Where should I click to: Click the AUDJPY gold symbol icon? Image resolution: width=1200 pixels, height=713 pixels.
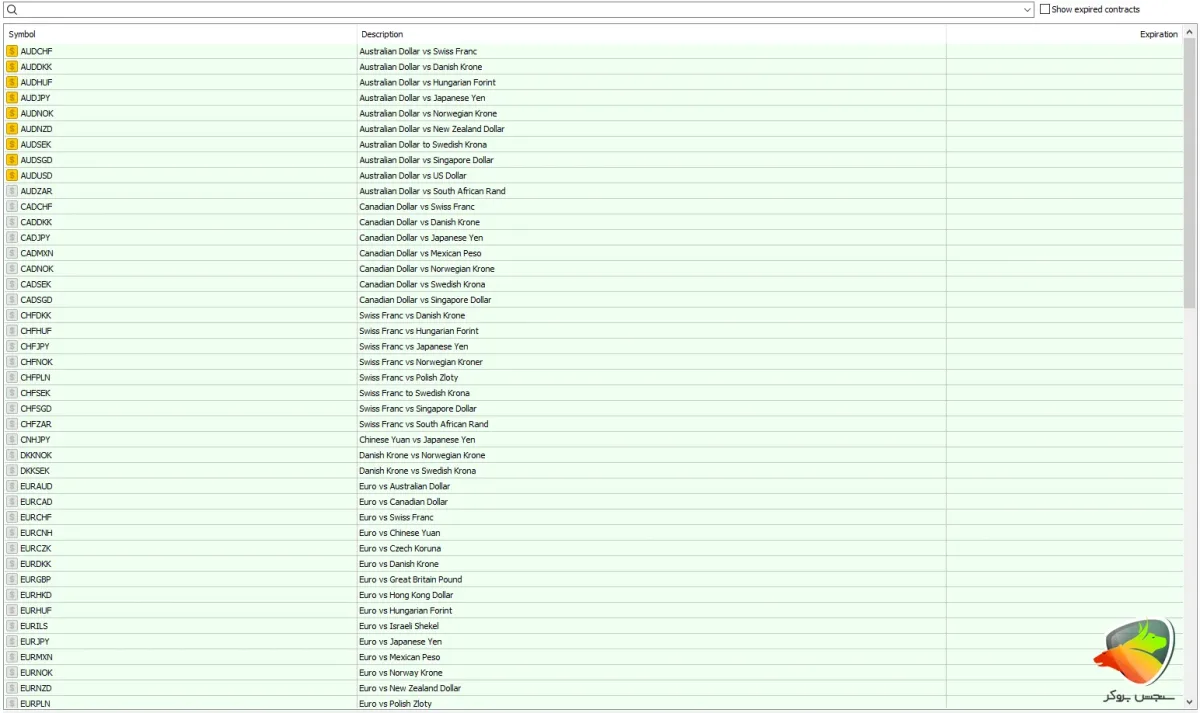tap(12, 98)
